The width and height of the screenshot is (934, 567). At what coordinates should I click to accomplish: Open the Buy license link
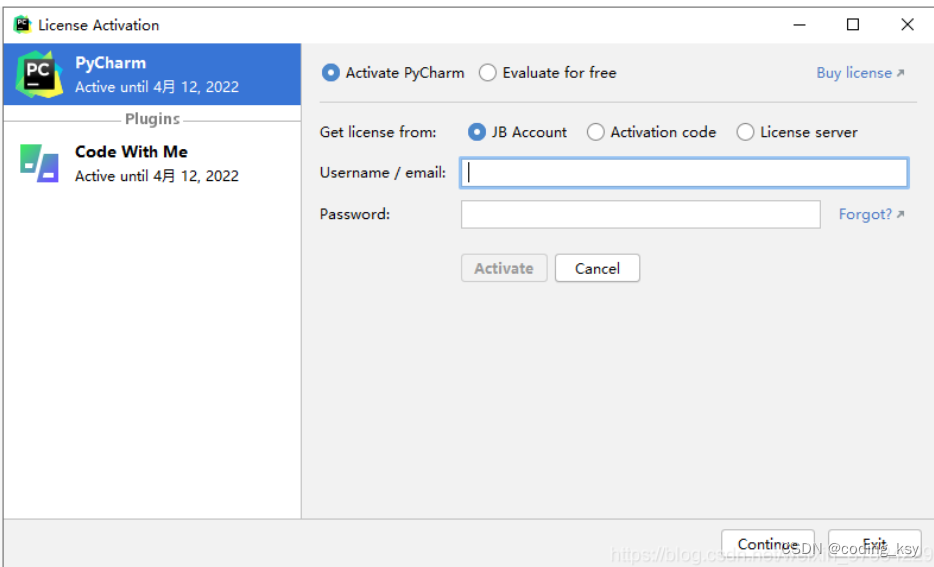(860, 73)
